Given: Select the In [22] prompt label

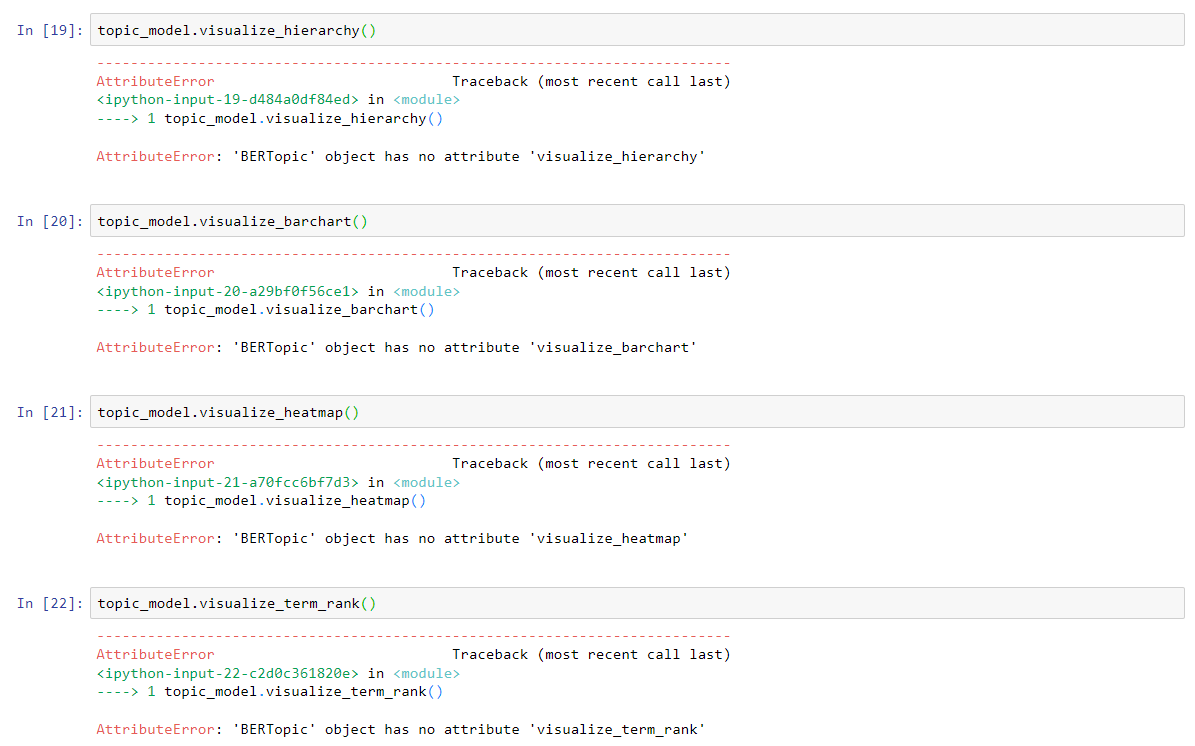Looking at the screenshot, I should tap(45, 602).
